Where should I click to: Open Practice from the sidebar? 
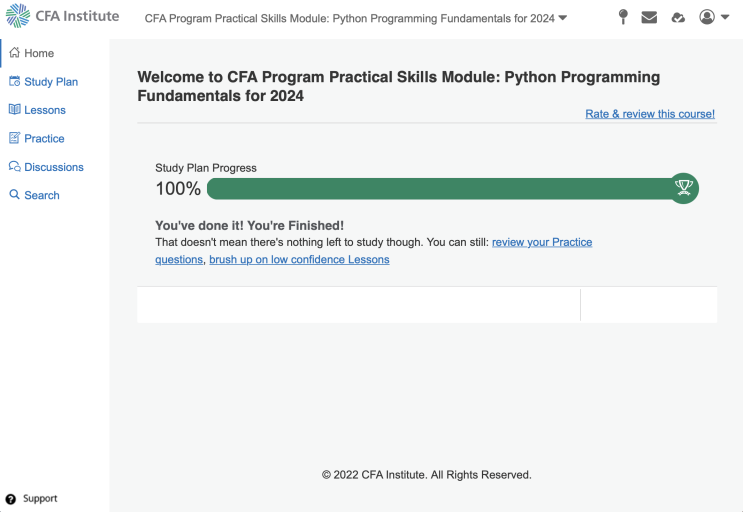click(x=44, y=139)
